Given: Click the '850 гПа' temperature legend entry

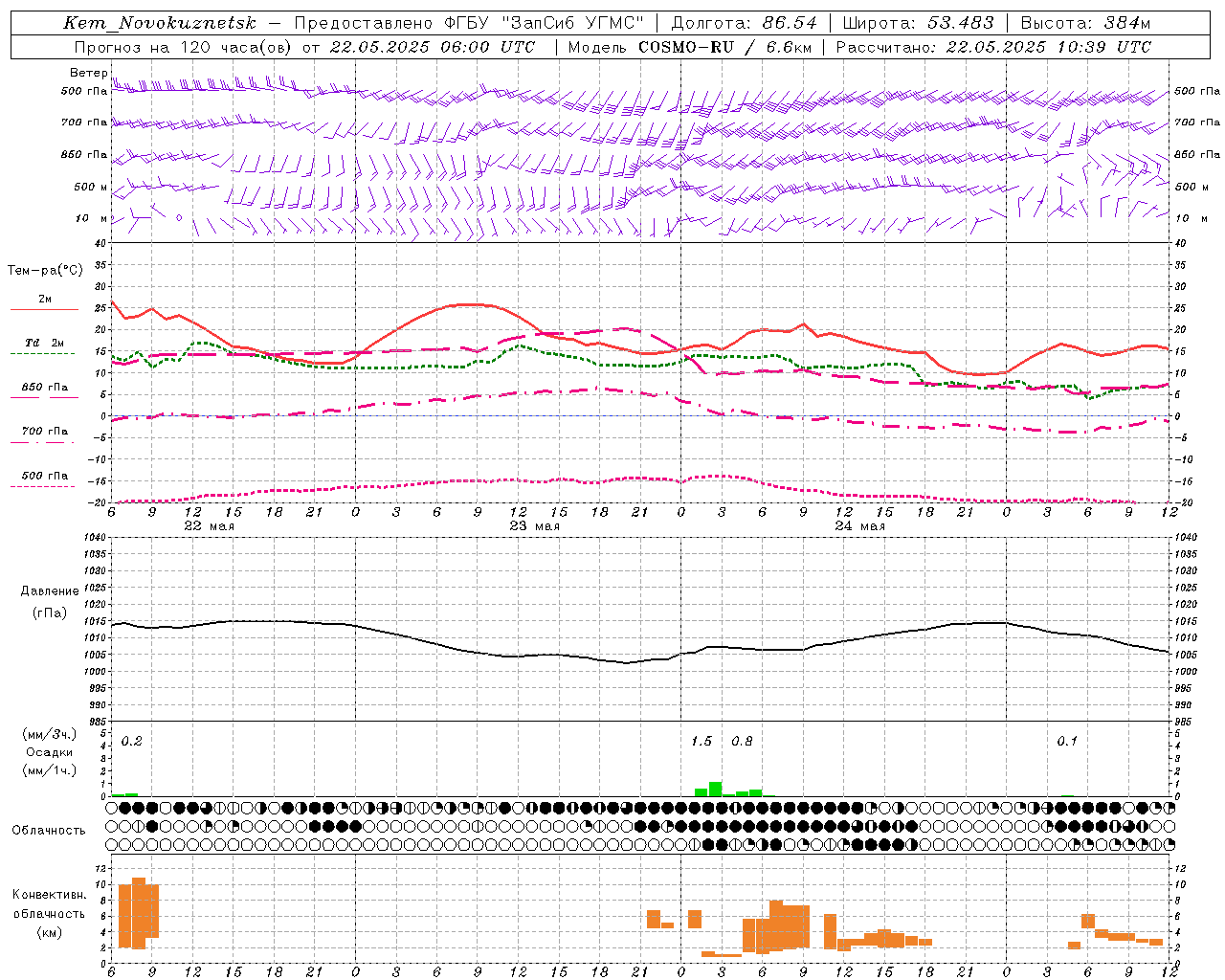Looking at the screenshot, I should coord(45,388).
